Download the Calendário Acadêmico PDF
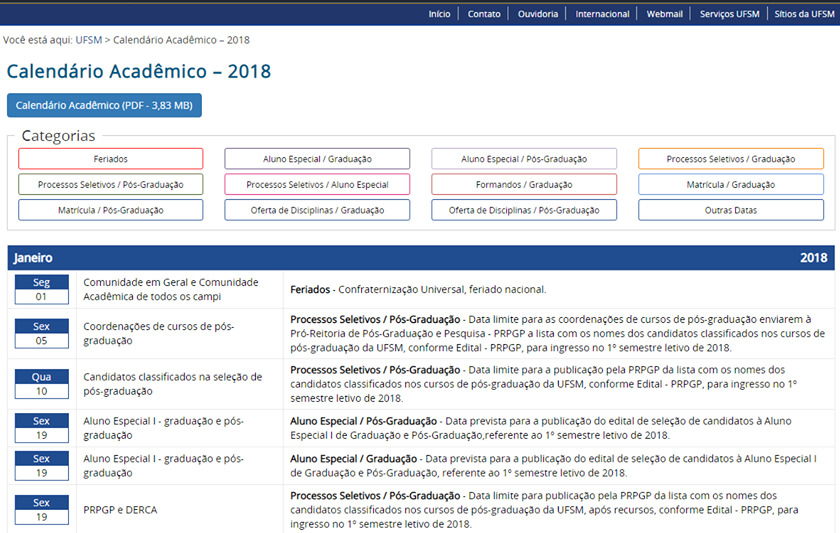The image size is (840, 533). coord(104,105)
